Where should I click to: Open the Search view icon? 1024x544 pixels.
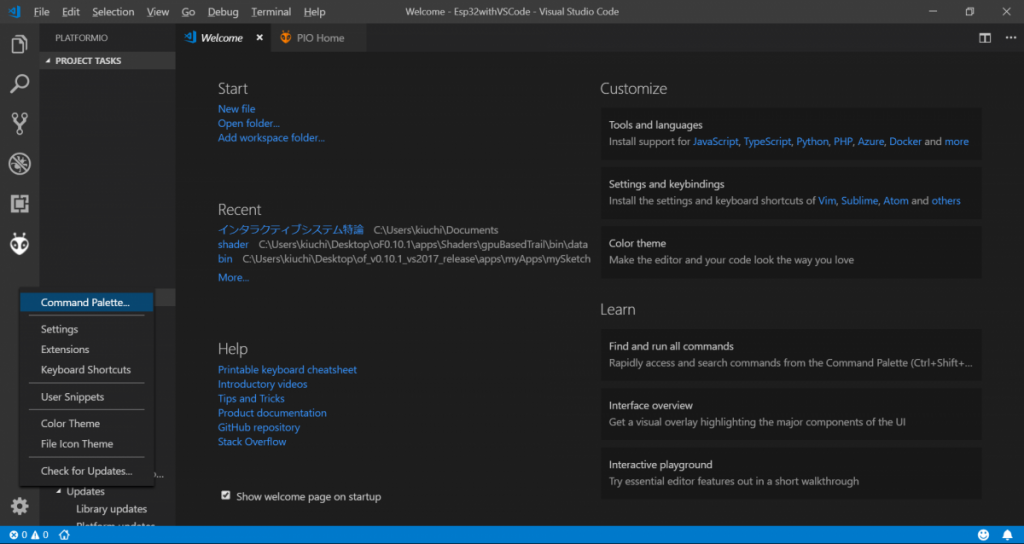pos(19,84)
